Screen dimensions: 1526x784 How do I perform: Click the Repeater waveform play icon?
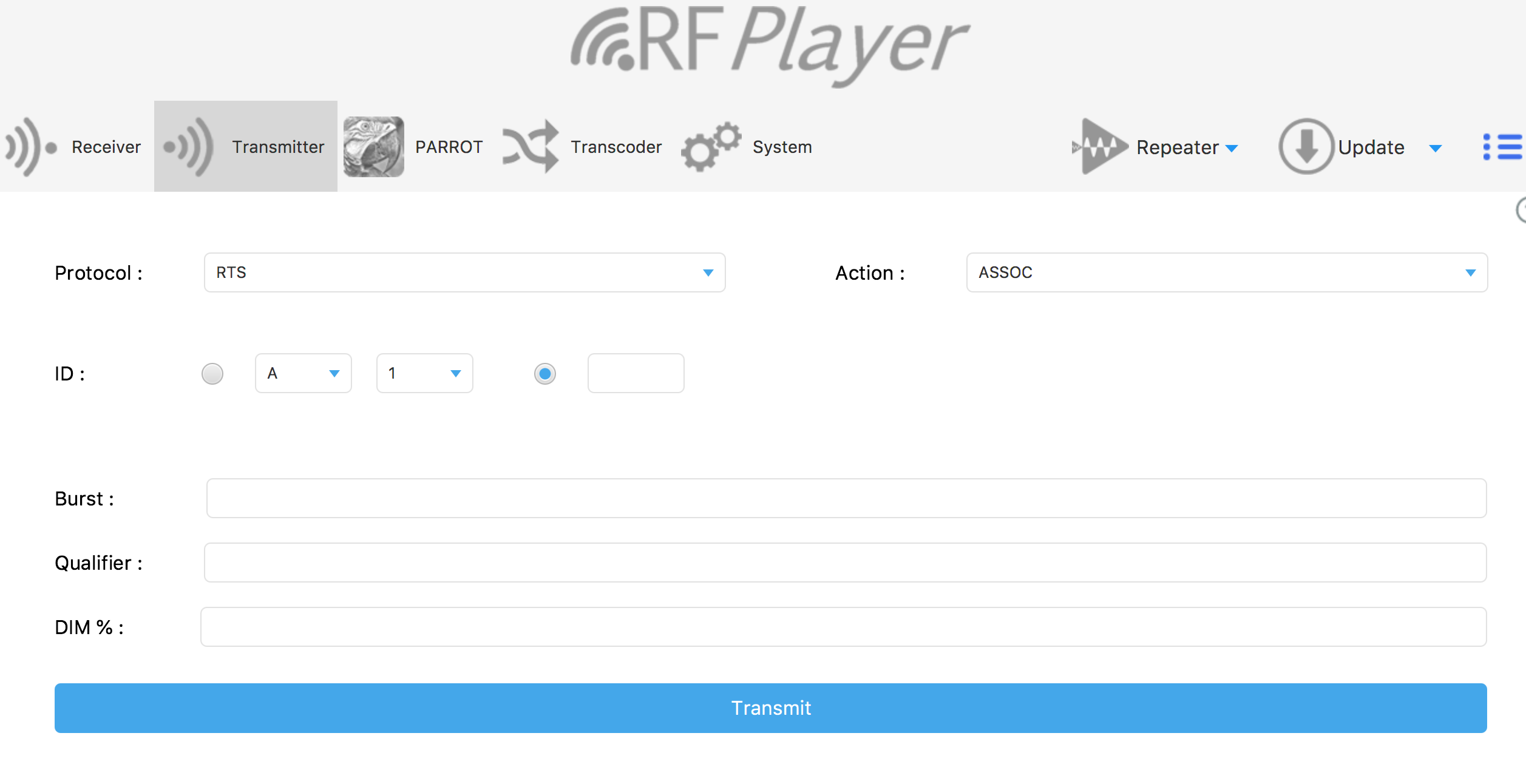coord(1100,146)
